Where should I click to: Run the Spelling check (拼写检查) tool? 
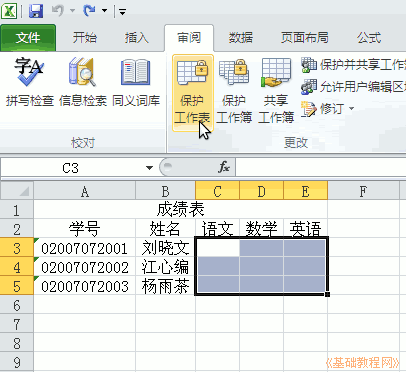click(30, 82)
